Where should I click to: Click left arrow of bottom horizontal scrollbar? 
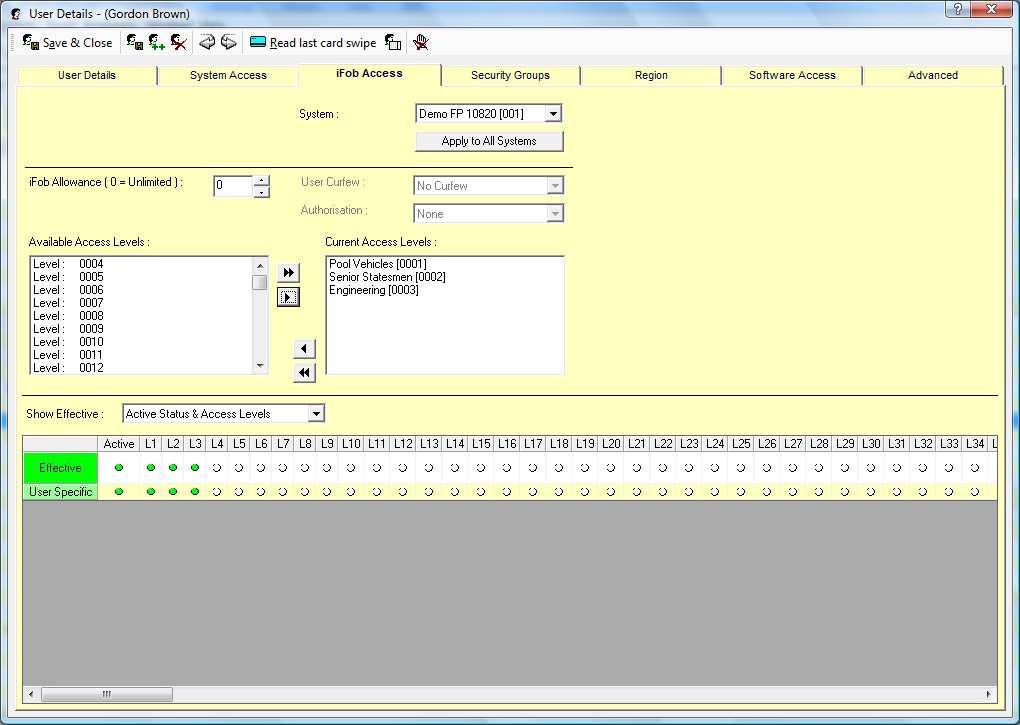pos(31,694)
